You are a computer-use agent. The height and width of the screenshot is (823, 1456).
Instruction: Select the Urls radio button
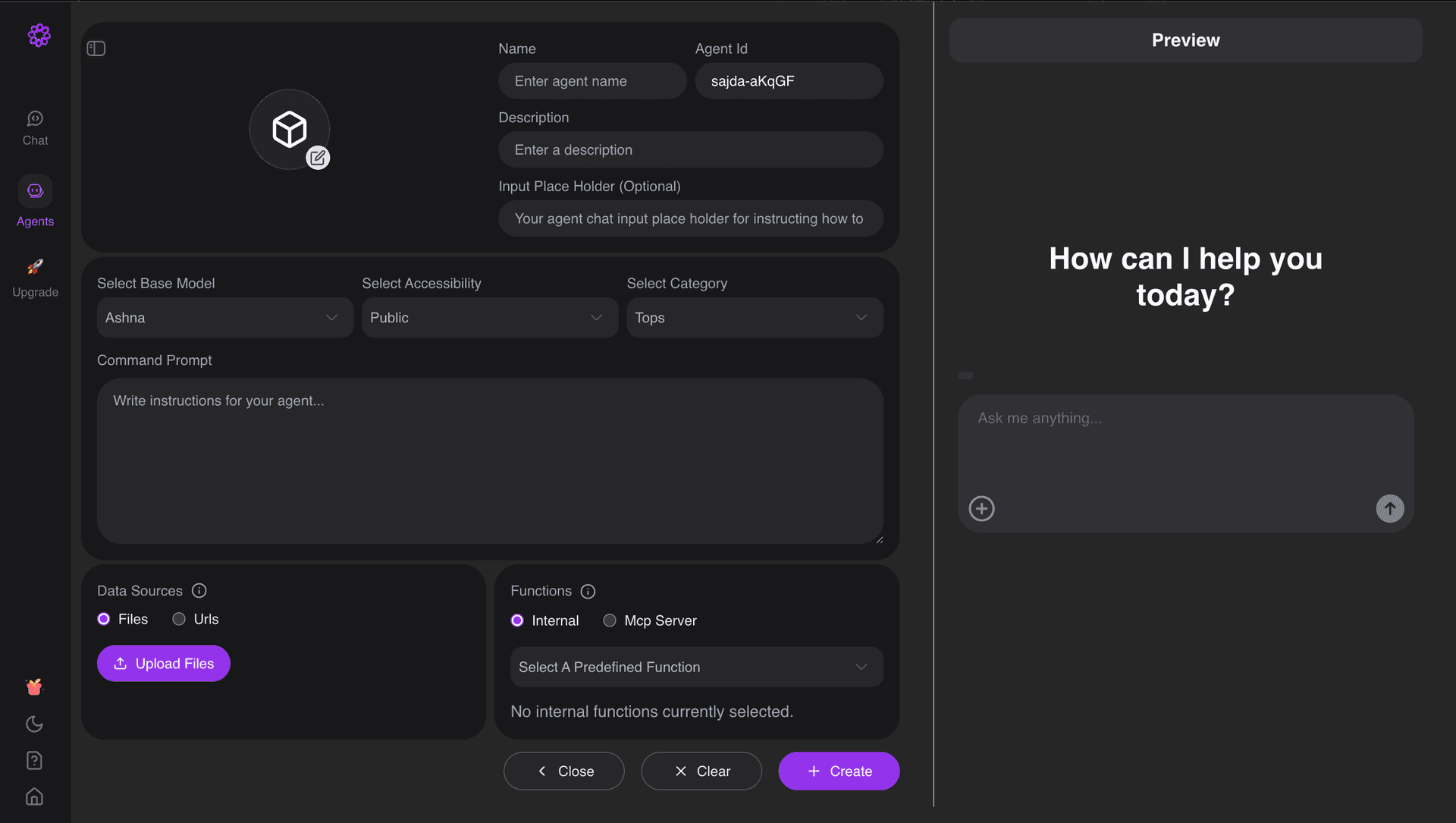click(x=179, y=619)
